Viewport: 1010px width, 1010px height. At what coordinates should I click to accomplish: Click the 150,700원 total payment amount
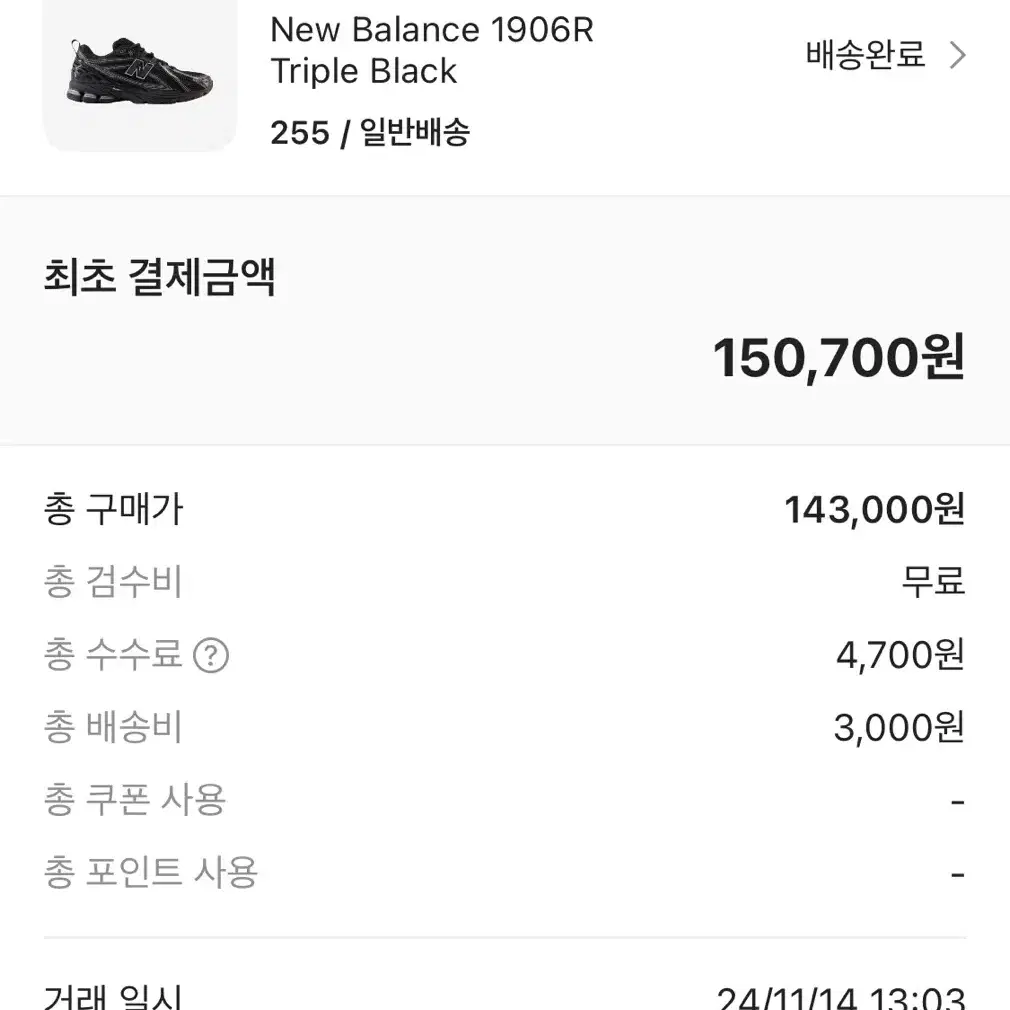[839, 358]
